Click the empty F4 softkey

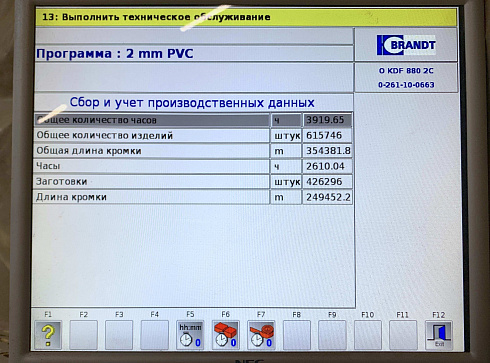(155, 335)
